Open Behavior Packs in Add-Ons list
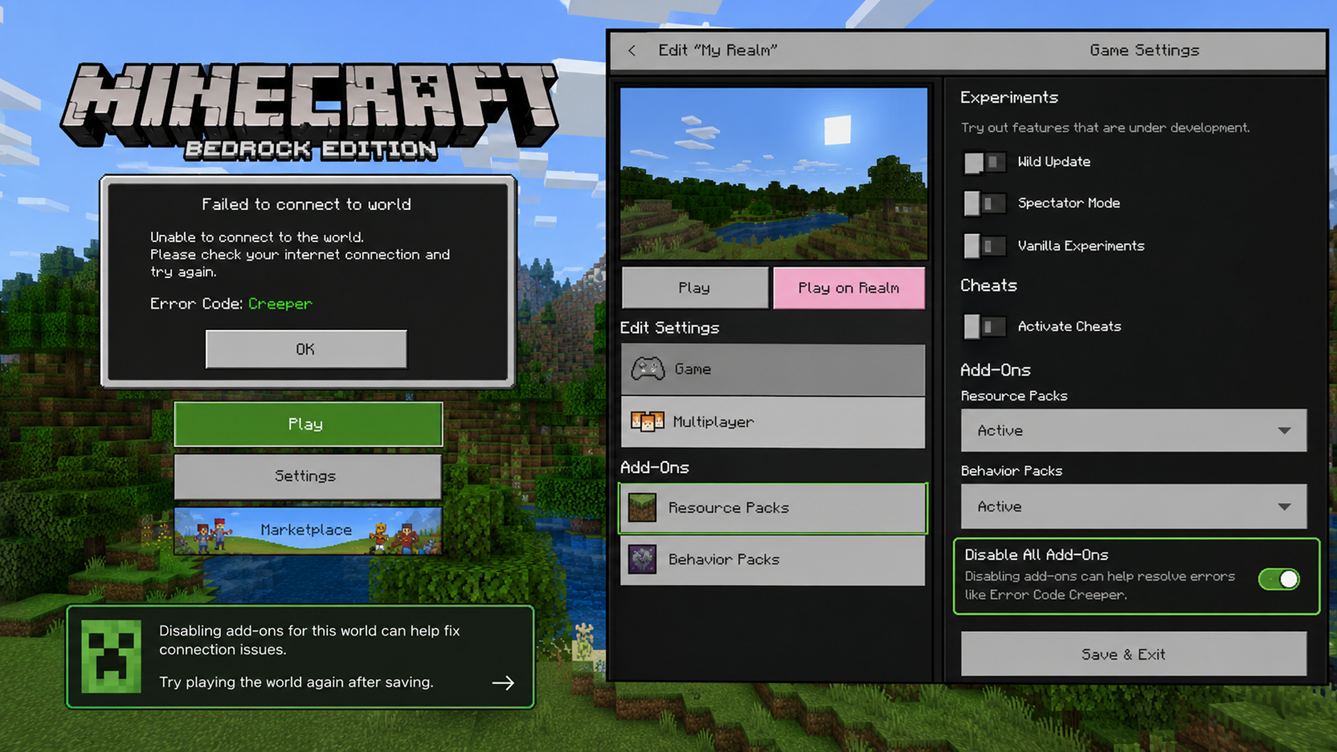This screenshot has height=752, width=1337. point(773,560)
